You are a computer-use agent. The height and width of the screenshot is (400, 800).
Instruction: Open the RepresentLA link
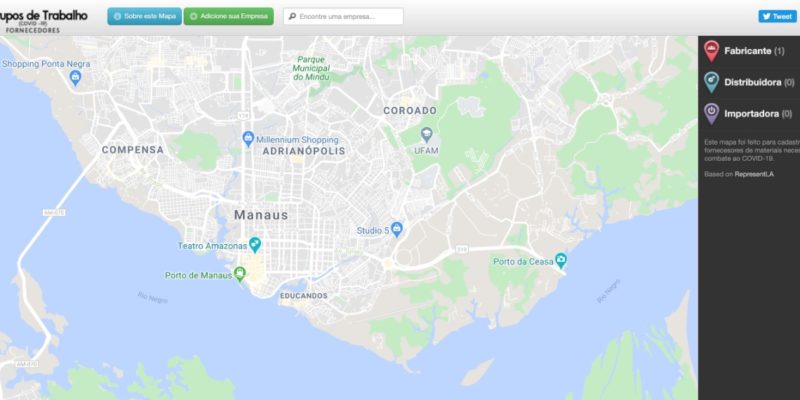754,174
